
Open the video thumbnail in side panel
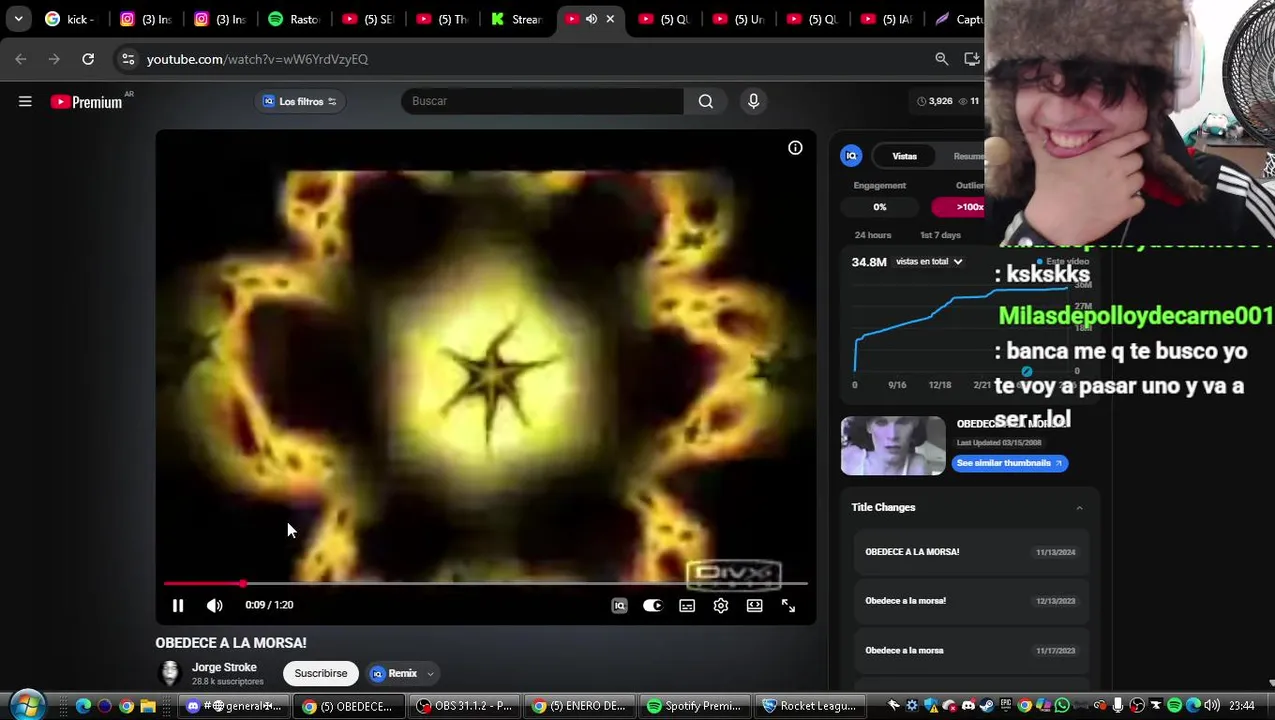click(893, 445)
